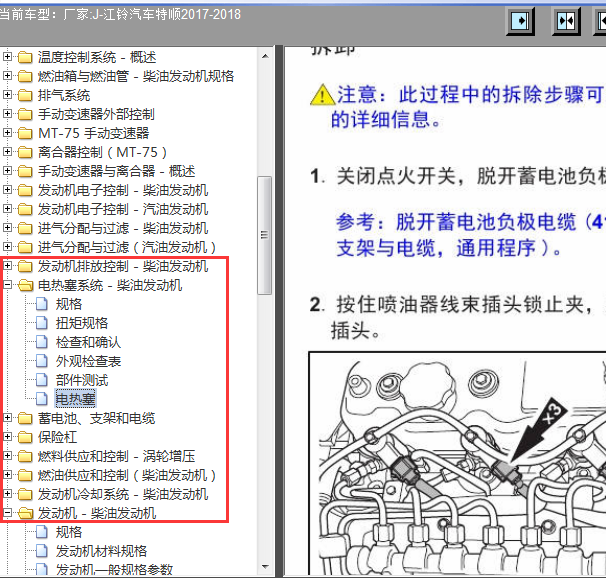
Task: Open 部件测试 page
Action: click(82, 380)
